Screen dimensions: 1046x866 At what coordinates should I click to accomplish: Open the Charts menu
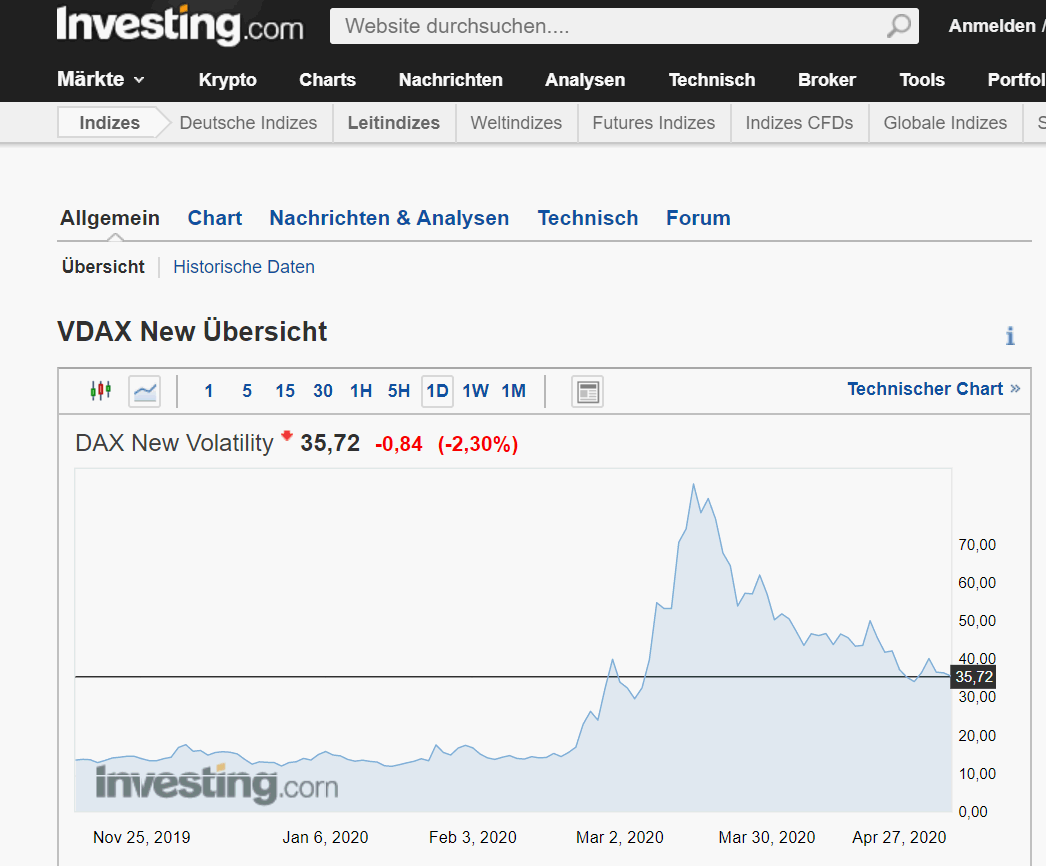coord(328,80)
